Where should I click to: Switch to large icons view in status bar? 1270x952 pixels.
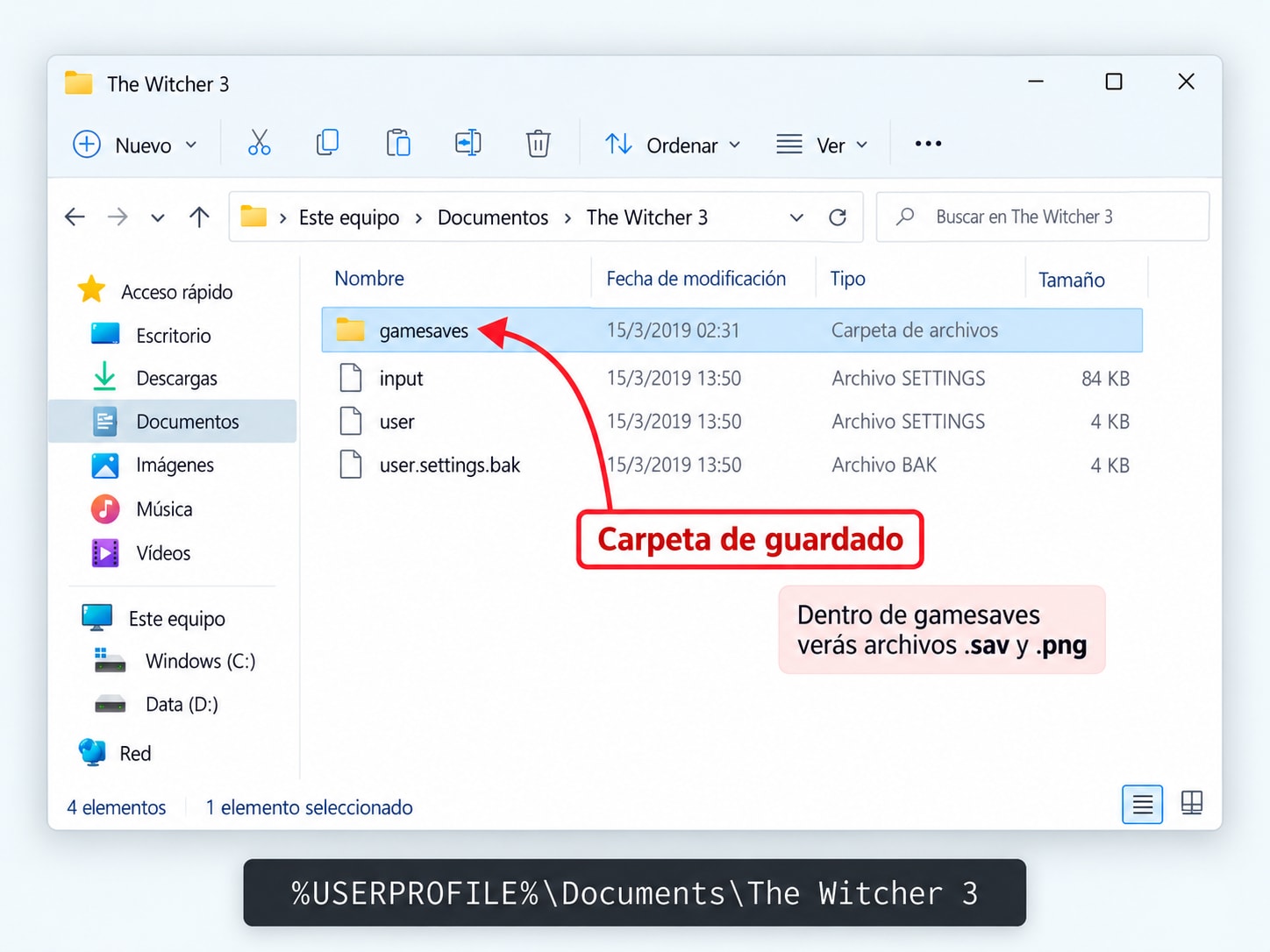pos(1192,803)
